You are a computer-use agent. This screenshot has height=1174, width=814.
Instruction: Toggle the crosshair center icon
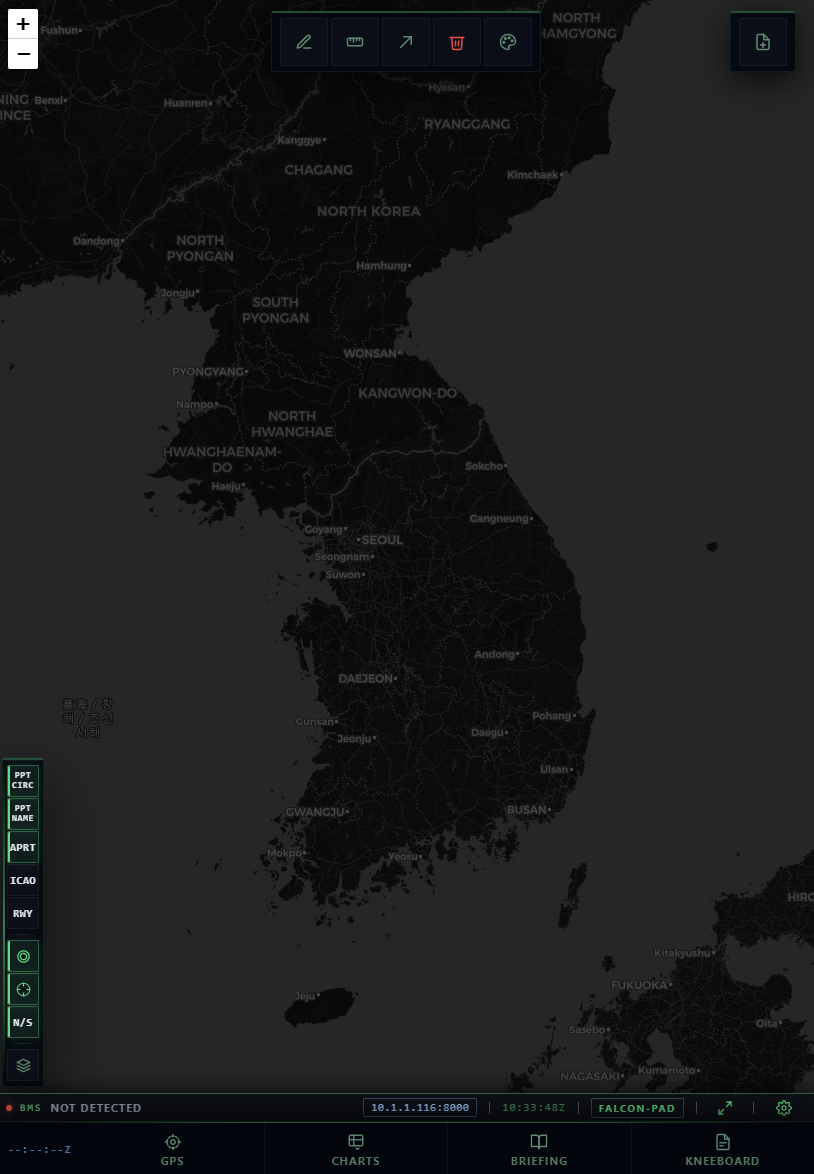point(23,989)
